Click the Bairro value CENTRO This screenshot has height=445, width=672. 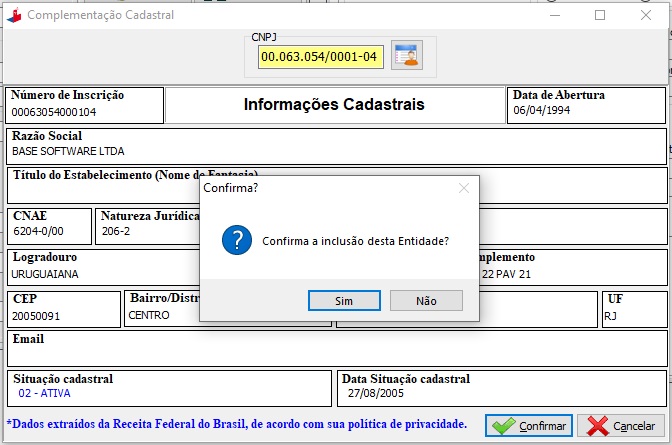pyautogui.click(x=149, y=315)
